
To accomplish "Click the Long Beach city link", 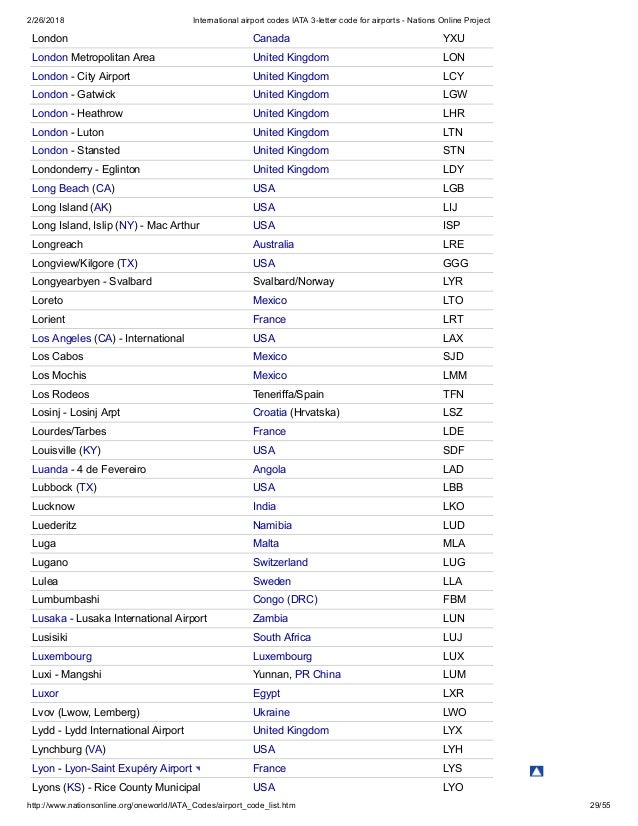I will click(x=60, y=189).
